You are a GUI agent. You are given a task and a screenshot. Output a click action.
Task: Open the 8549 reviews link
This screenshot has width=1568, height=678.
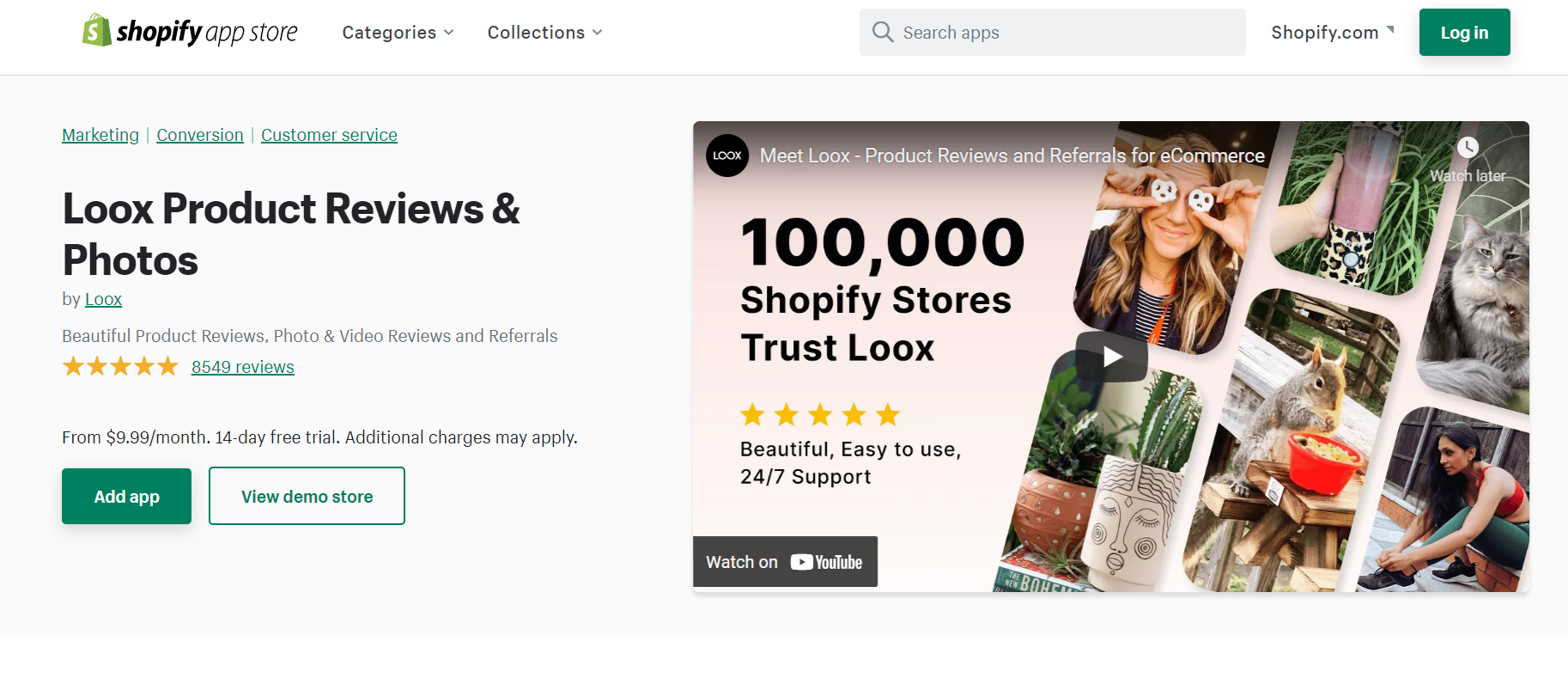point(243,367)
